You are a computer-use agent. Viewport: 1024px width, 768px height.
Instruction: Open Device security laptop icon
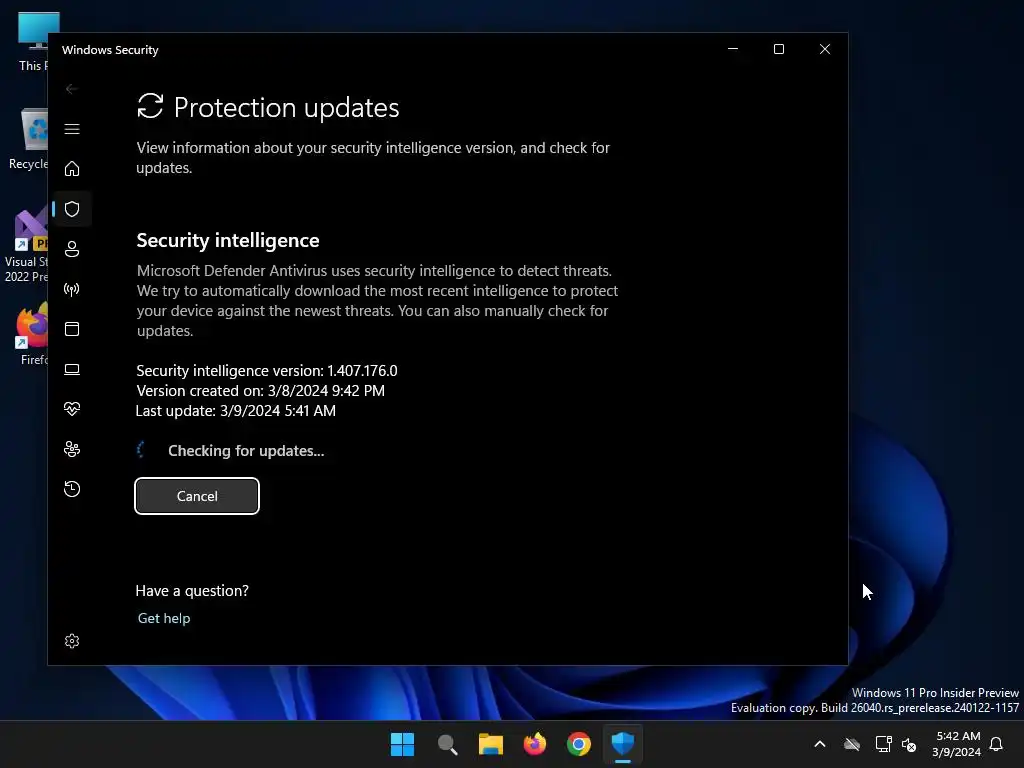72,370
